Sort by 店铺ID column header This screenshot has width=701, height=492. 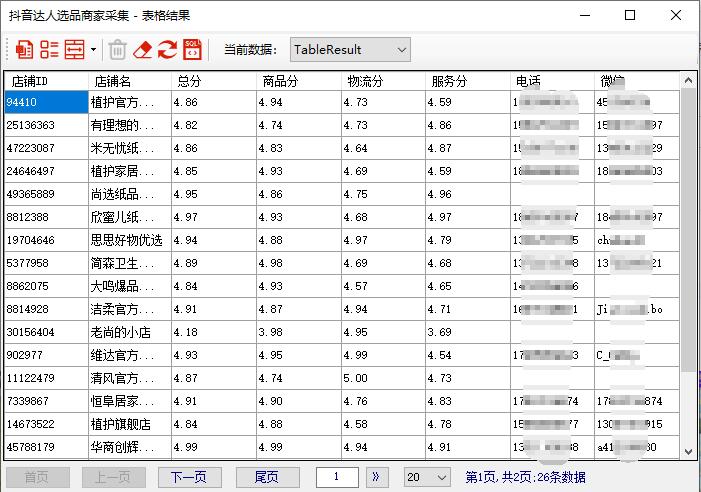click(x=46, y=81)
